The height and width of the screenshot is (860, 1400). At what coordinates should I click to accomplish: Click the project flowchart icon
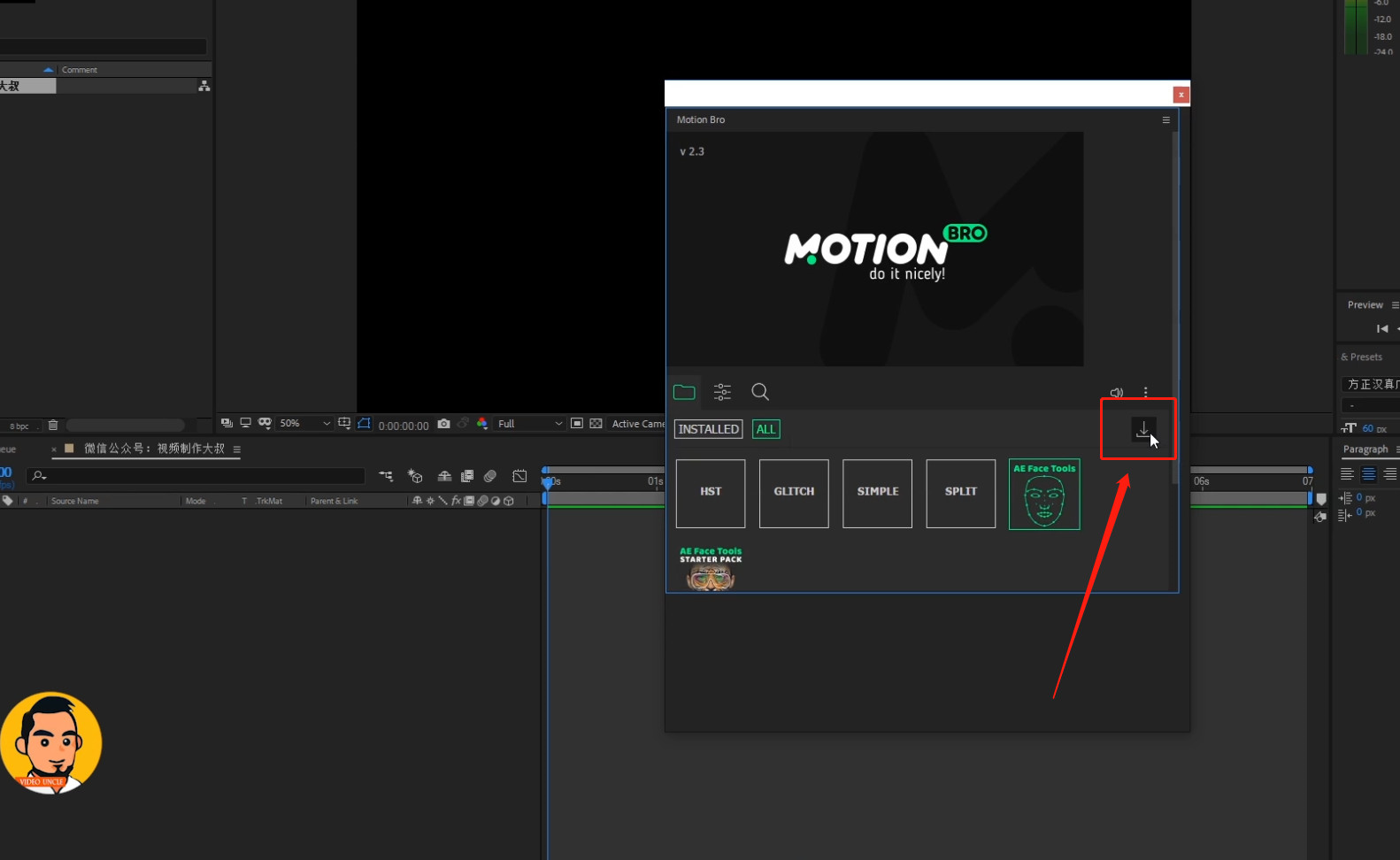[x=204, y=86]
